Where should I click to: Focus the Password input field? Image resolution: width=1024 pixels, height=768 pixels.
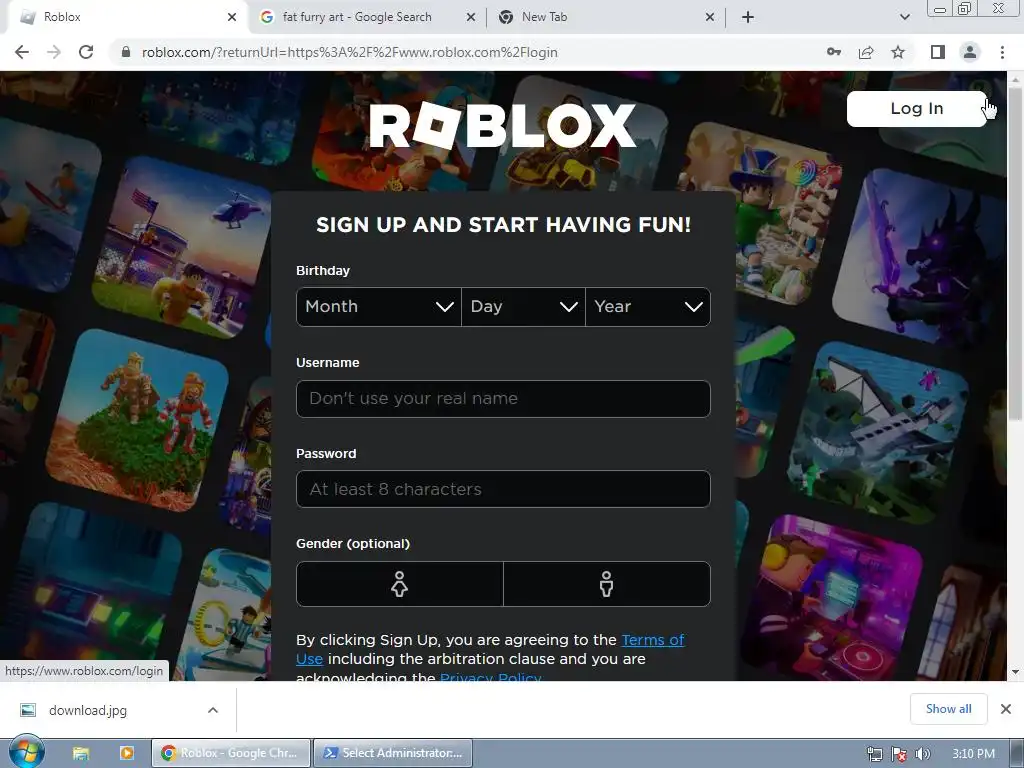click(x=503, y=489)
